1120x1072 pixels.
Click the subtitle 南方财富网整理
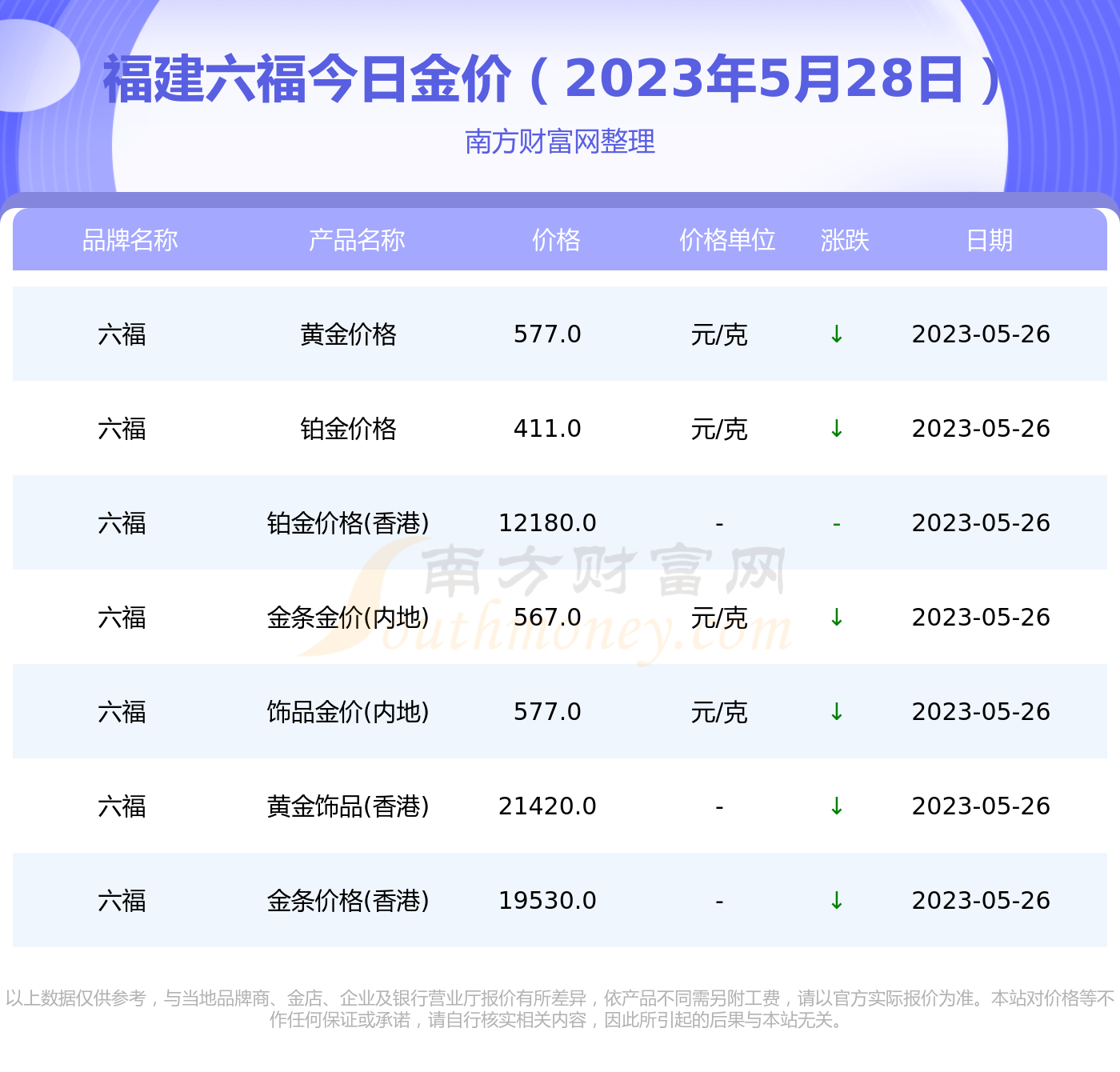pyautogui.click(x=560, y=142)
